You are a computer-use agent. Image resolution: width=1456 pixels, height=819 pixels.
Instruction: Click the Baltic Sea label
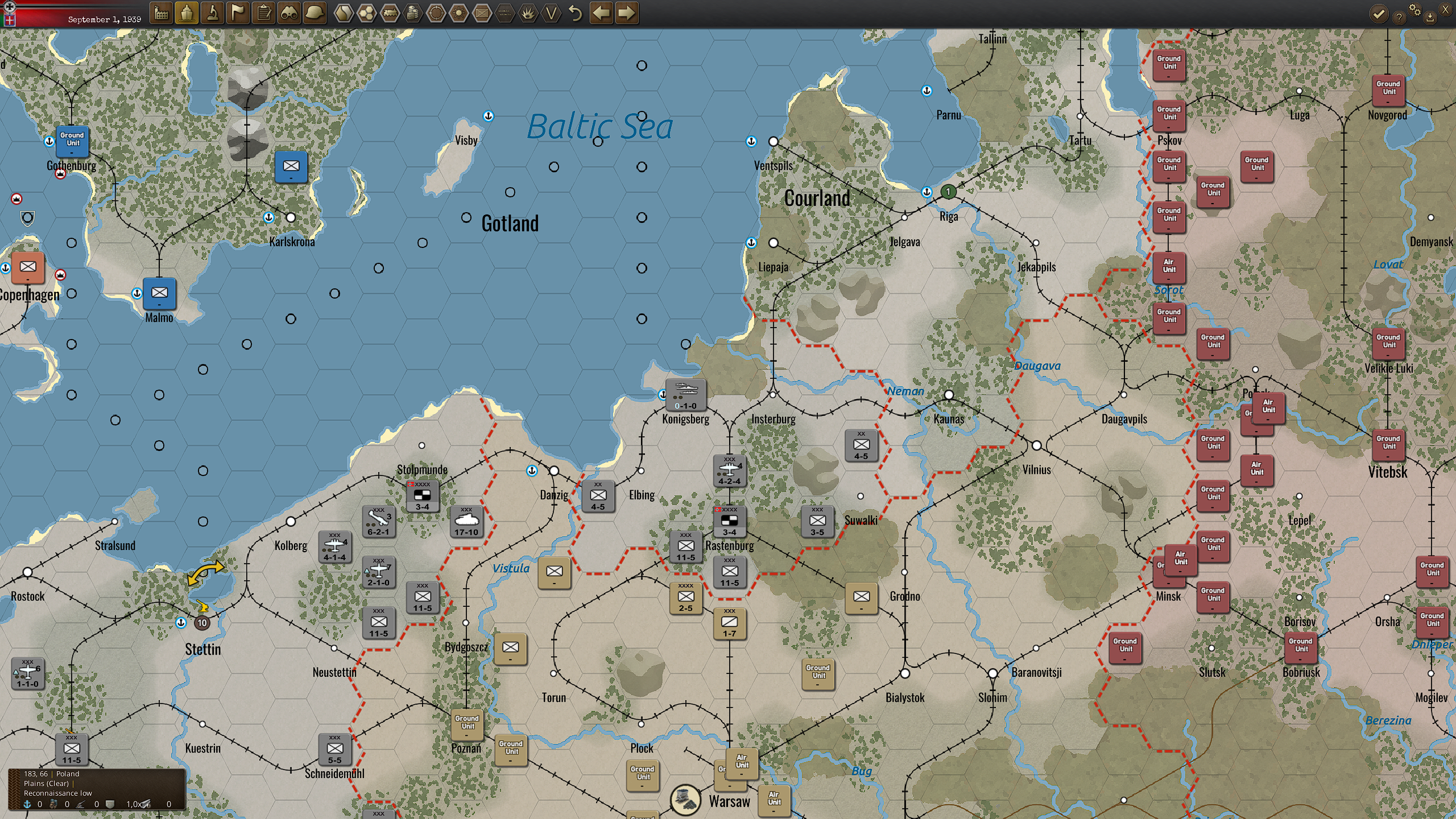(600, 126)
